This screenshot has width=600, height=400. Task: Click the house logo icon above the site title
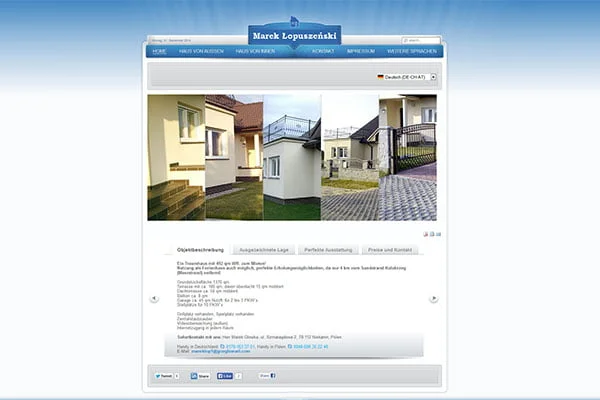tap(294, 21)
